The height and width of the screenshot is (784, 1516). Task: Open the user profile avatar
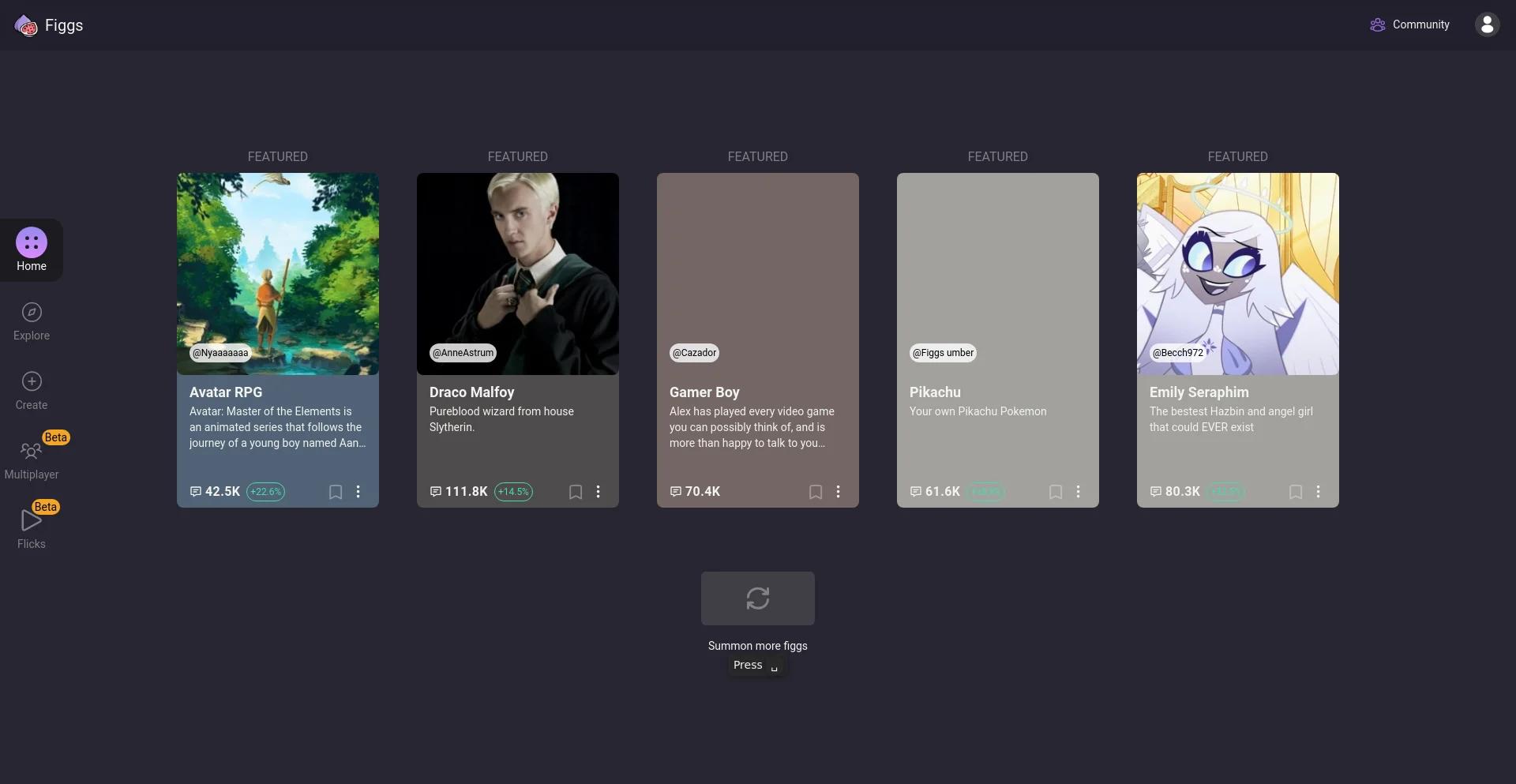[x=1487, y=24]
